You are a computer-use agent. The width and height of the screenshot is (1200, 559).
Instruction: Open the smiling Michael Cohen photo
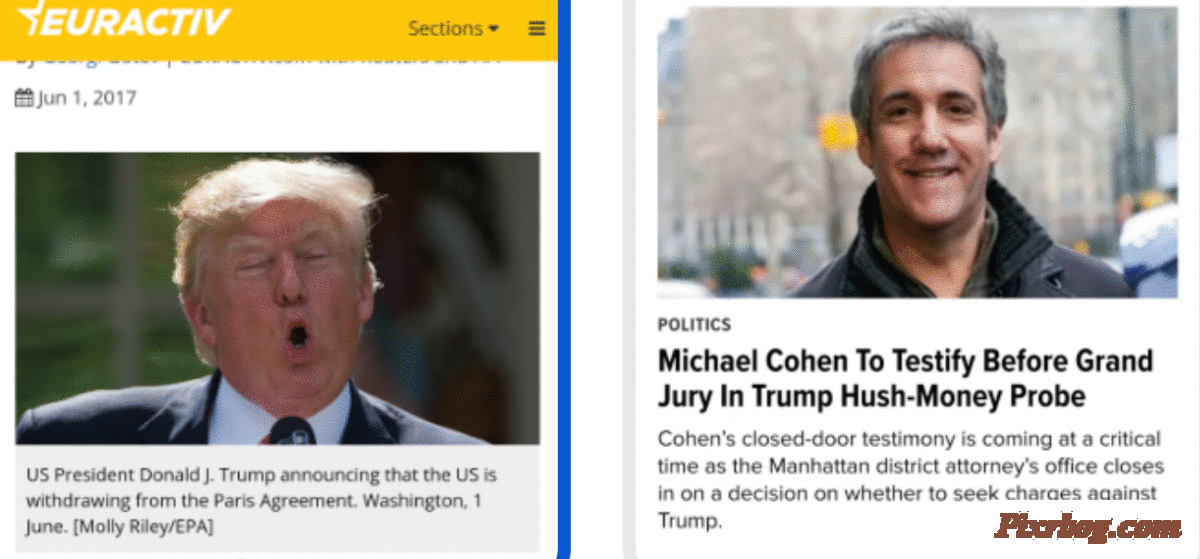click(917, 152)
